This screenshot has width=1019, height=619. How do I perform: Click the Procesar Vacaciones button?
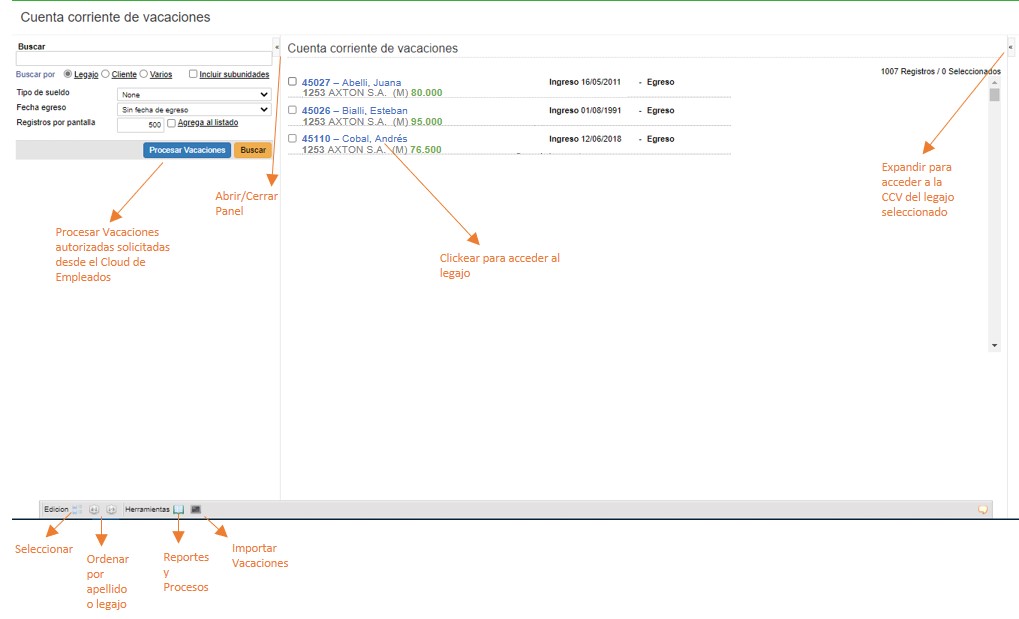[x=187, y=150]
